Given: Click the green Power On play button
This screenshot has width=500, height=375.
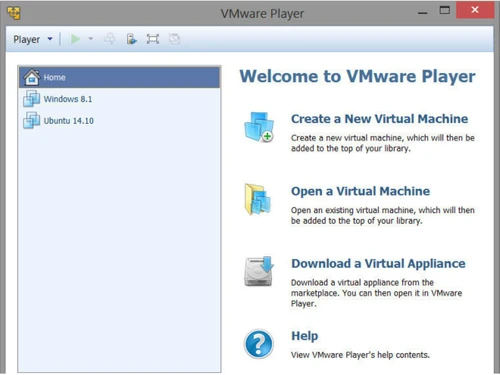Looking at the screenshot, I should pyautogui.click(x=75, y=39).
